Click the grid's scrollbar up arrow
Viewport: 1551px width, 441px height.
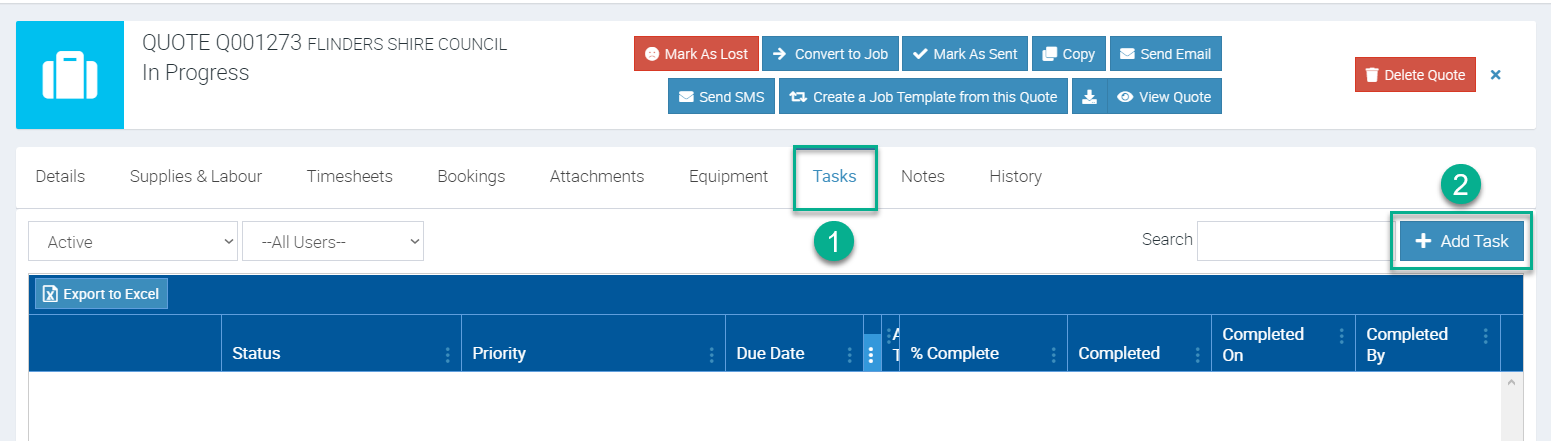click(1509, 383)
